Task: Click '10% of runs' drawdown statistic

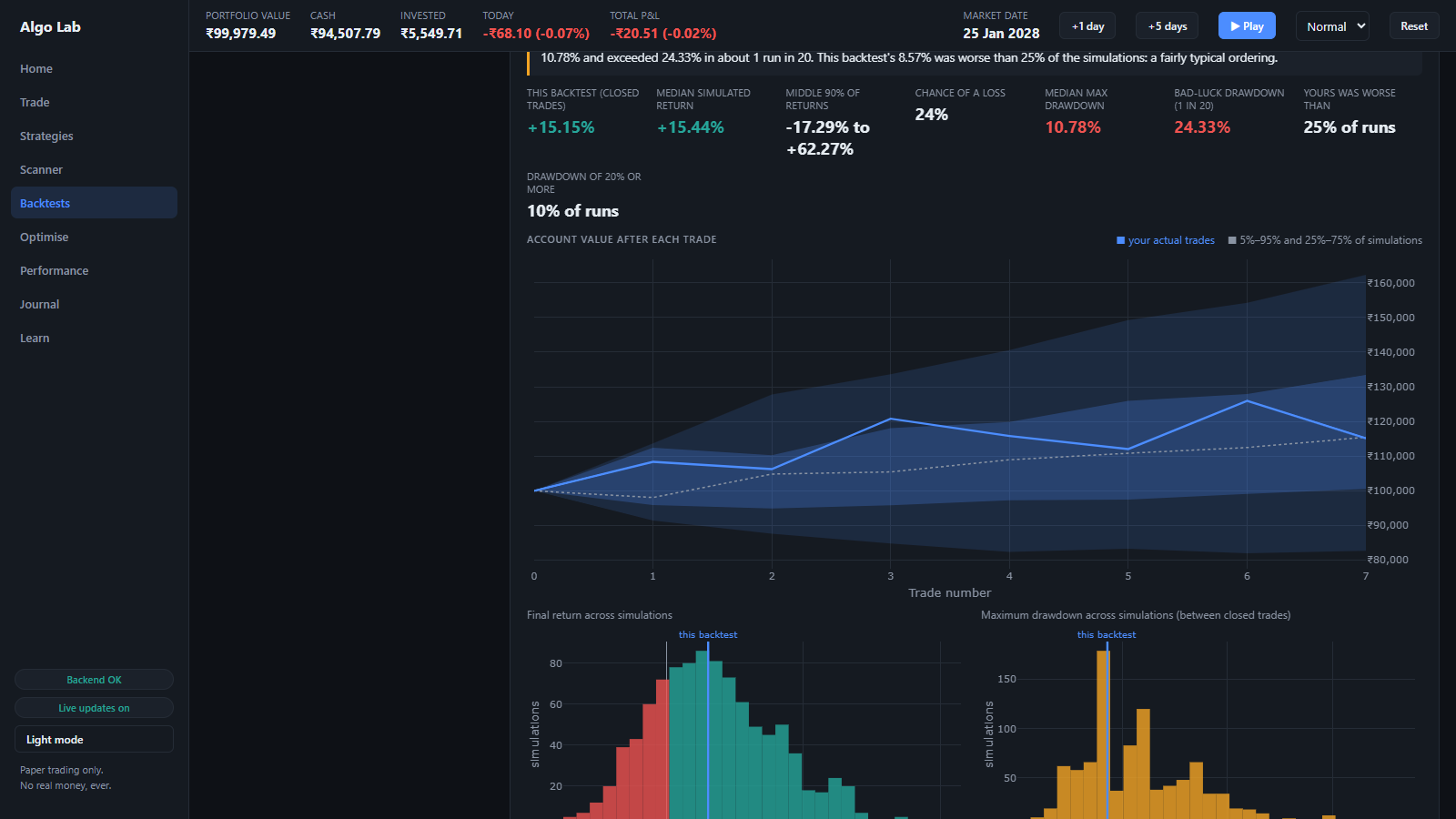Action: pyautogui.click(x=572, y=211)
